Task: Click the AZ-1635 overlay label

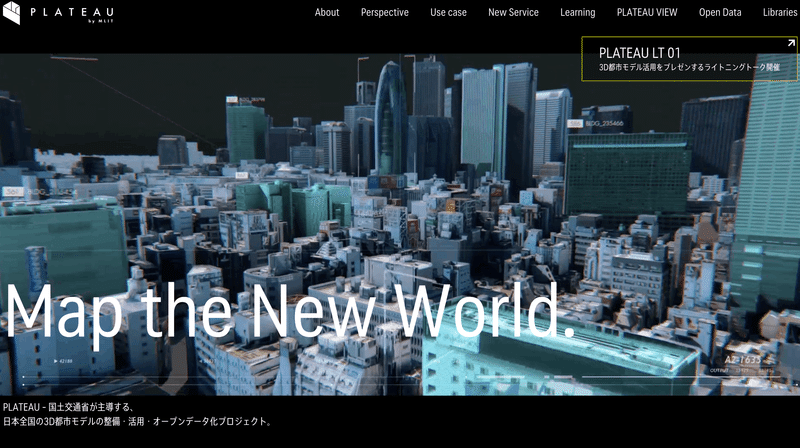Action: (x=742, y=360)
